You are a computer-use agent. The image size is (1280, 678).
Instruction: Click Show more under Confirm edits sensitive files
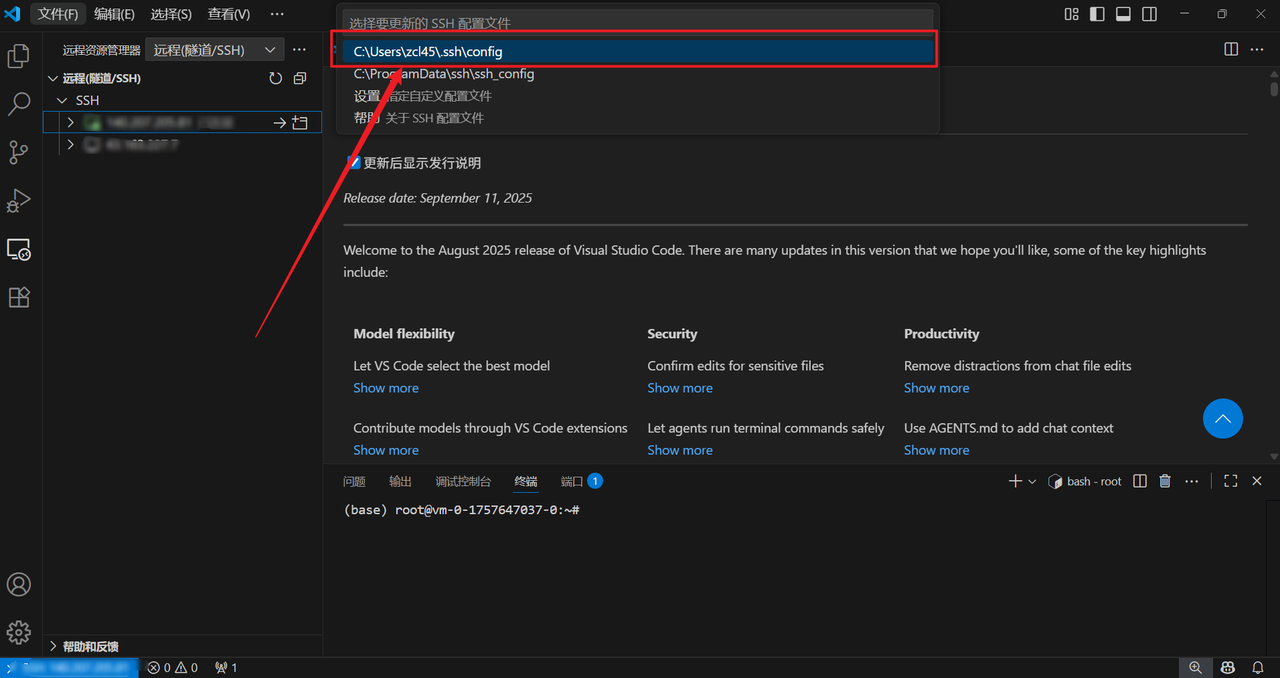(x=680, y=388)
